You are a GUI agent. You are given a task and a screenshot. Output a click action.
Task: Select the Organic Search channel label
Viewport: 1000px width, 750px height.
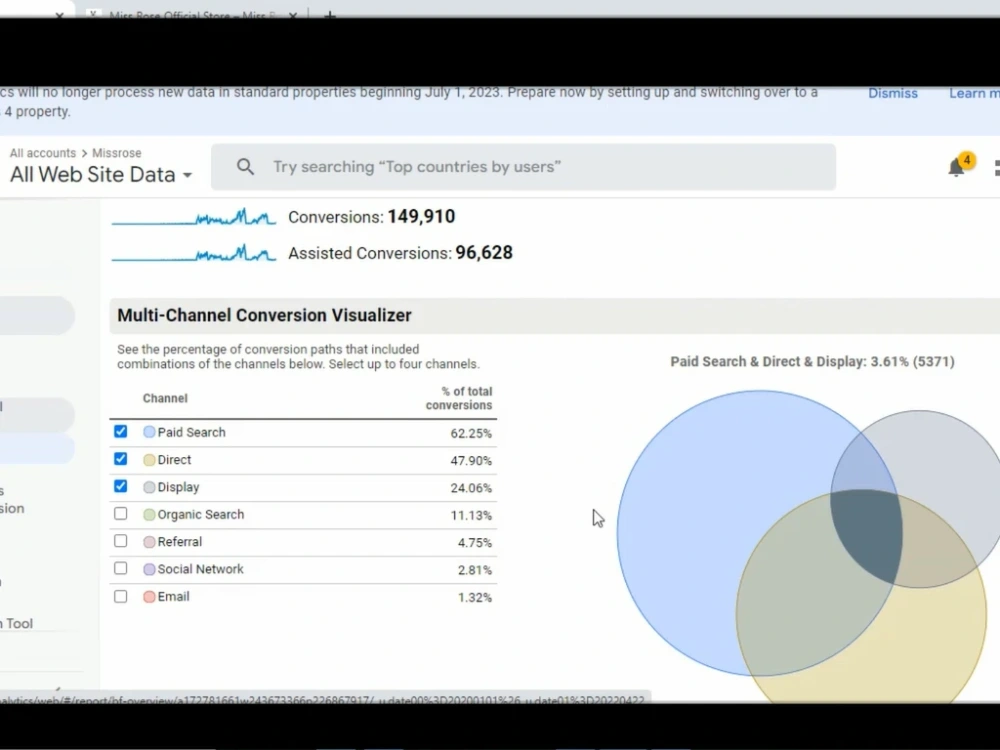[x=201, y=515]
